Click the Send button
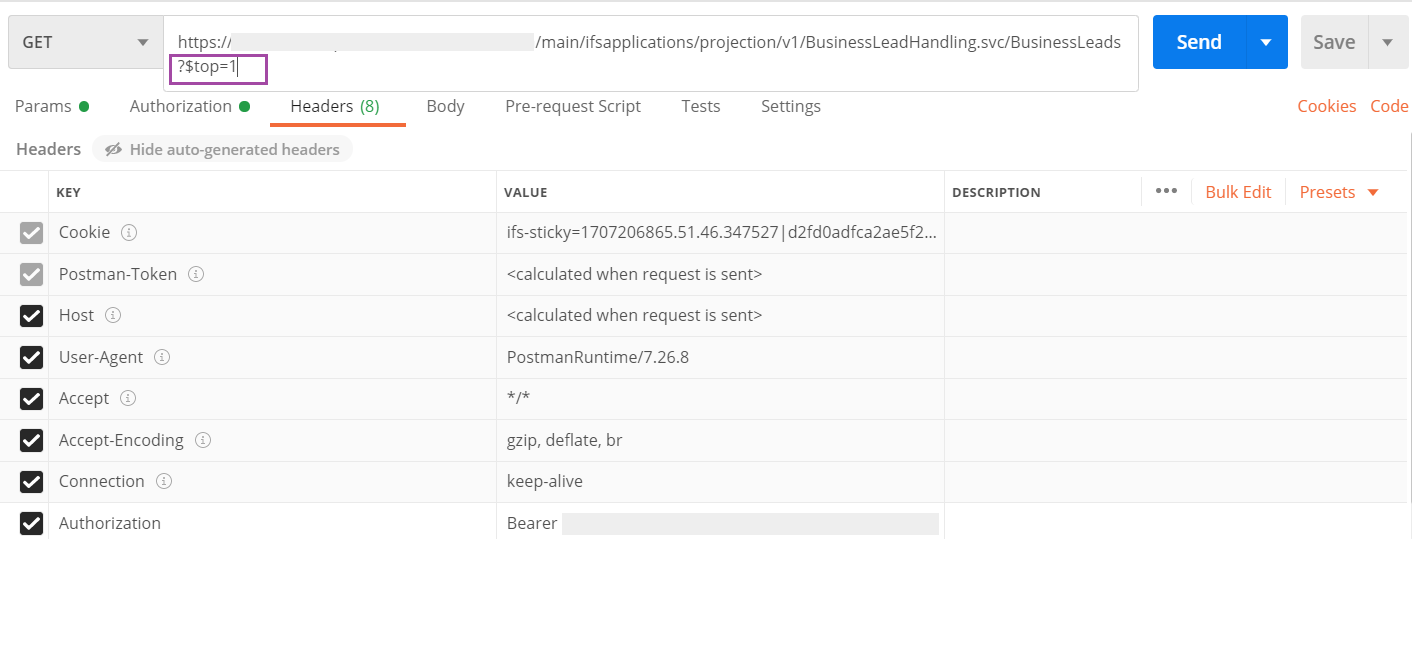 (1197, 41)
